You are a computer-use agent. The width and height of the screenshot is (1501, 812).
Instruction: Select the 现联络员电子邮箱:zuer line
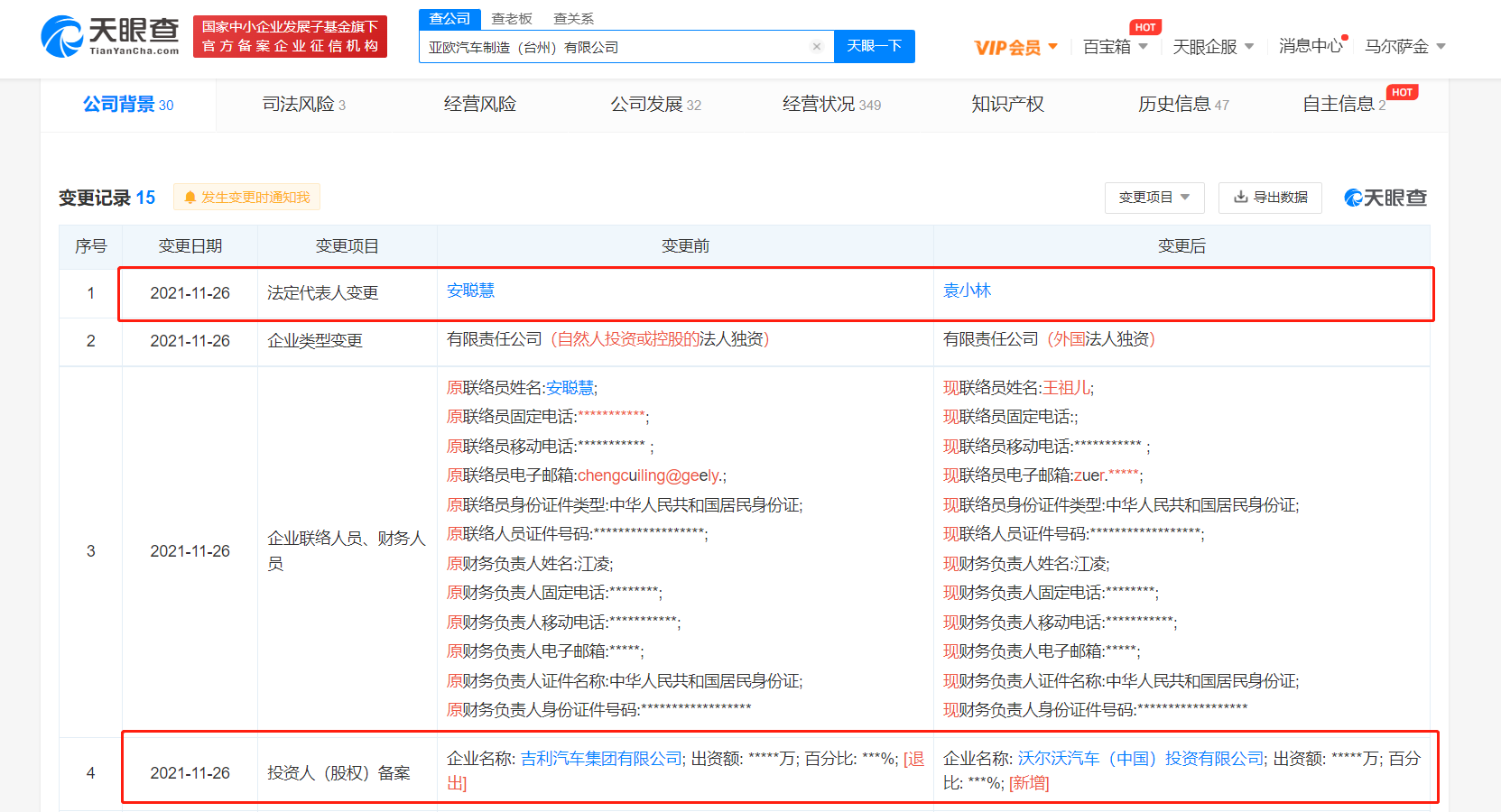1042,475
